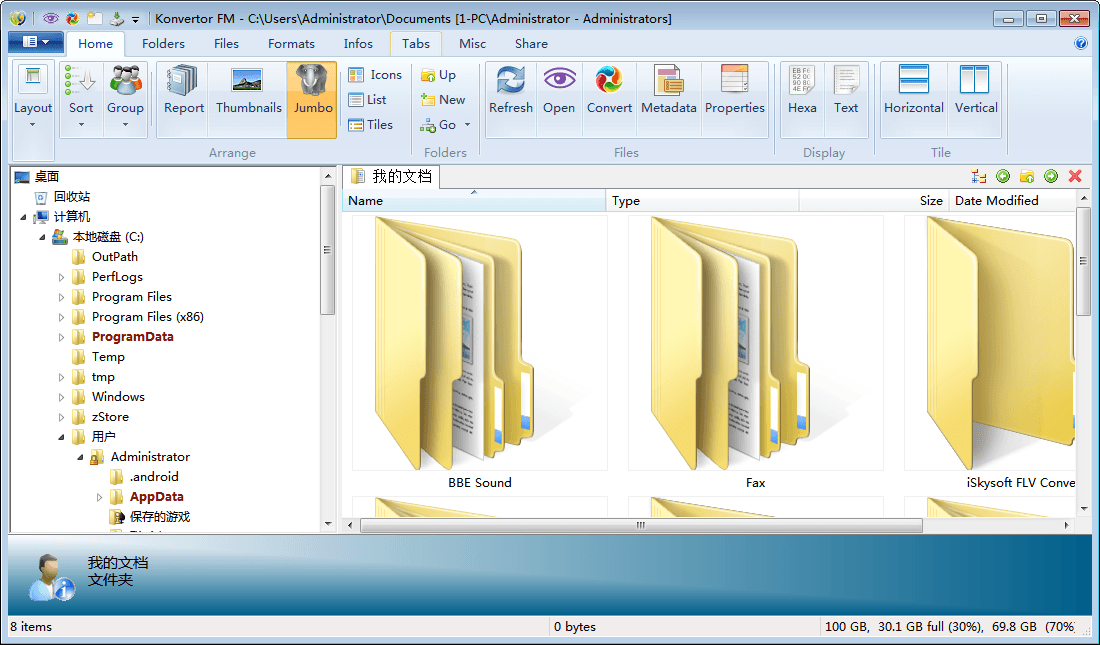Viewport: 1100px width, 645px height.
Task: Go Up one folder level
Action: click(438, 75)
